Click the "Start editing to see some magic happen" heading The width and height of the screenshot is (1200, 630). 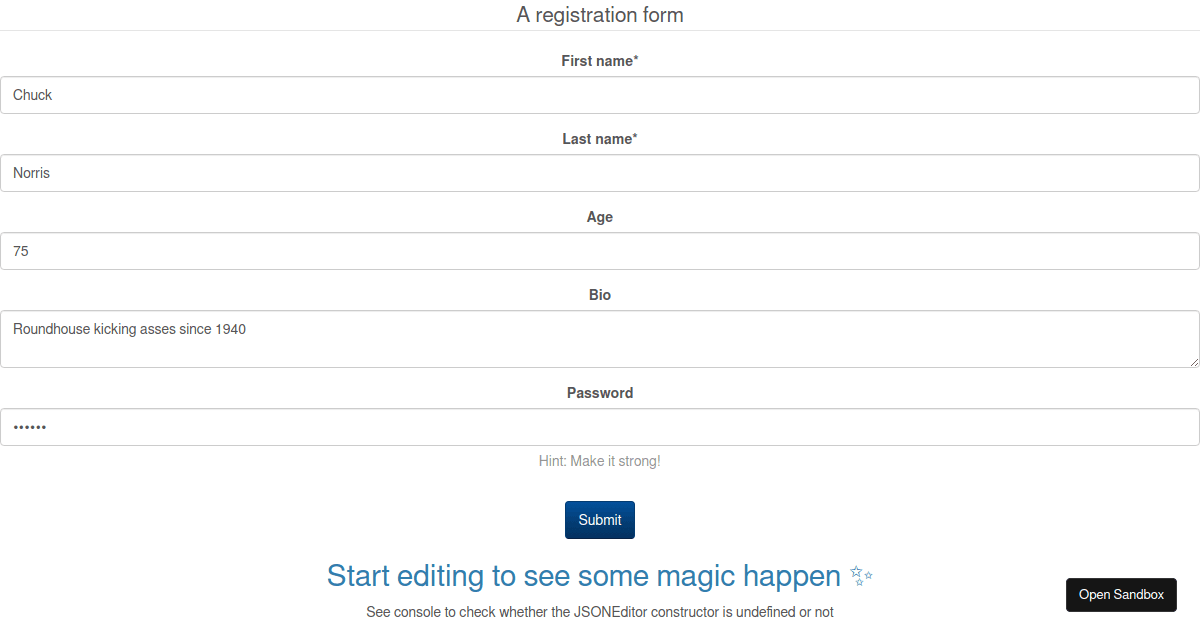tap(583, 576)
